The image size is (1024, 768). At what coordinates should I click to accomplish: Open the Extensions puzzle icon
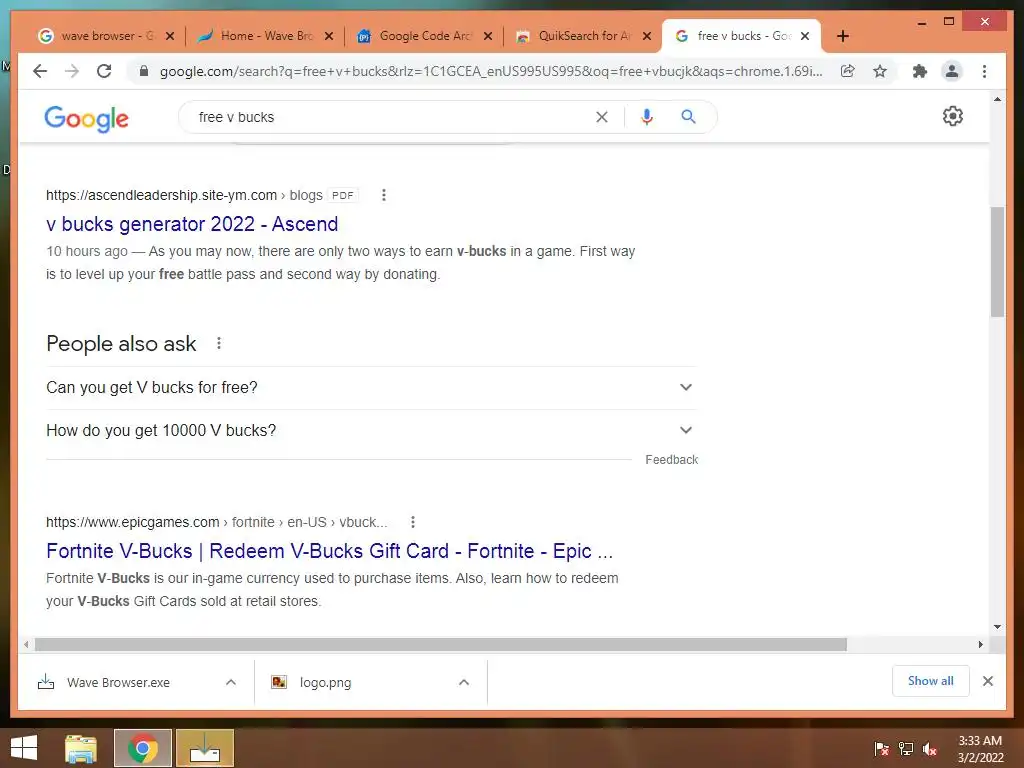pos(920,71)
